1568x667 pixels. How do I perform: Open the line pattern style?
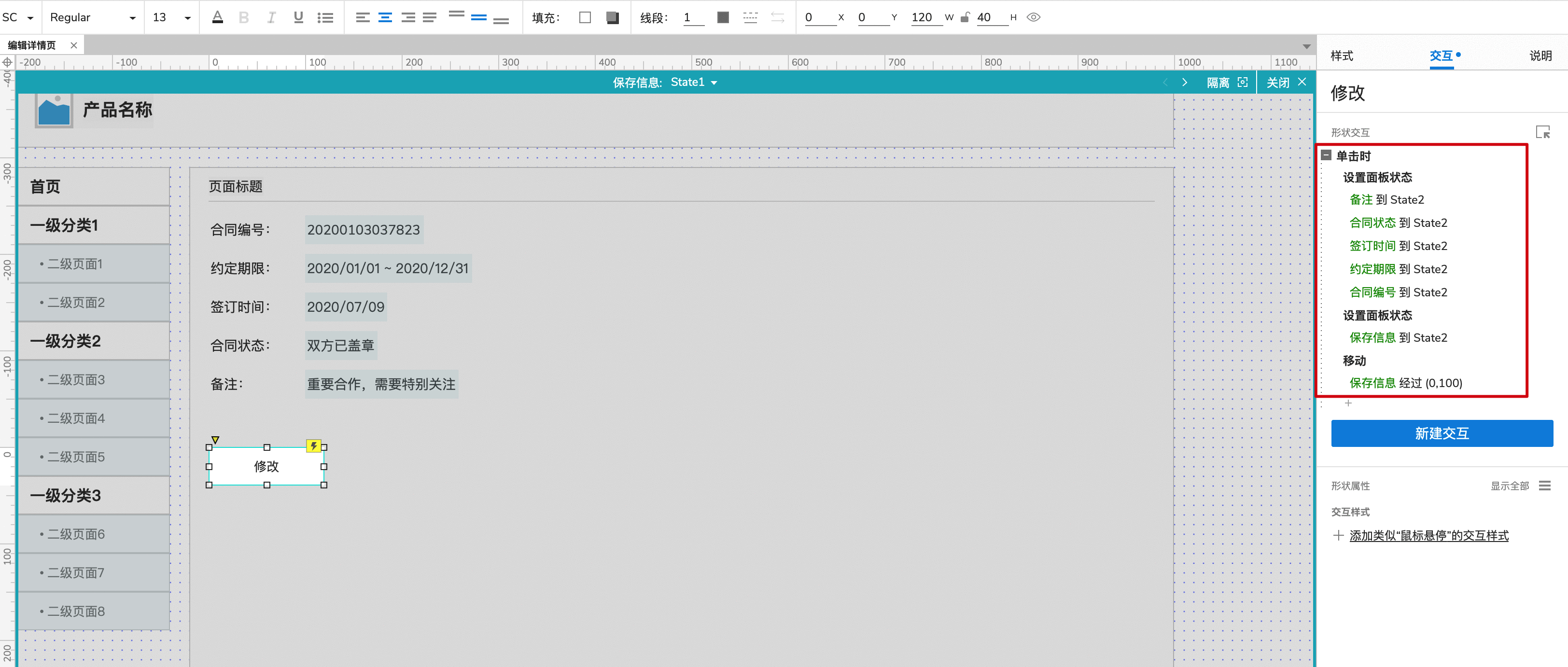(x=750, y=18)
